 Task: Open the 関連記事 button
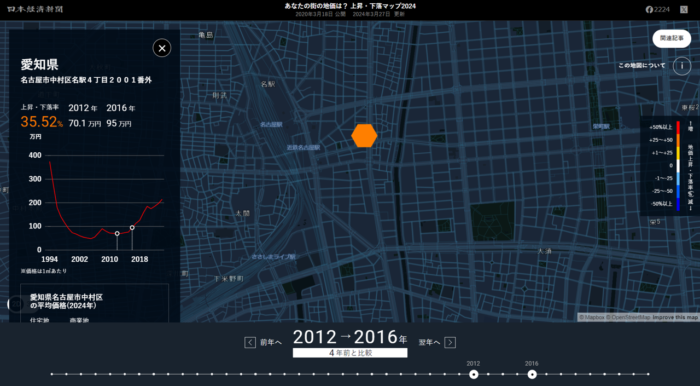pyautogui.click(x=671, y=39)
